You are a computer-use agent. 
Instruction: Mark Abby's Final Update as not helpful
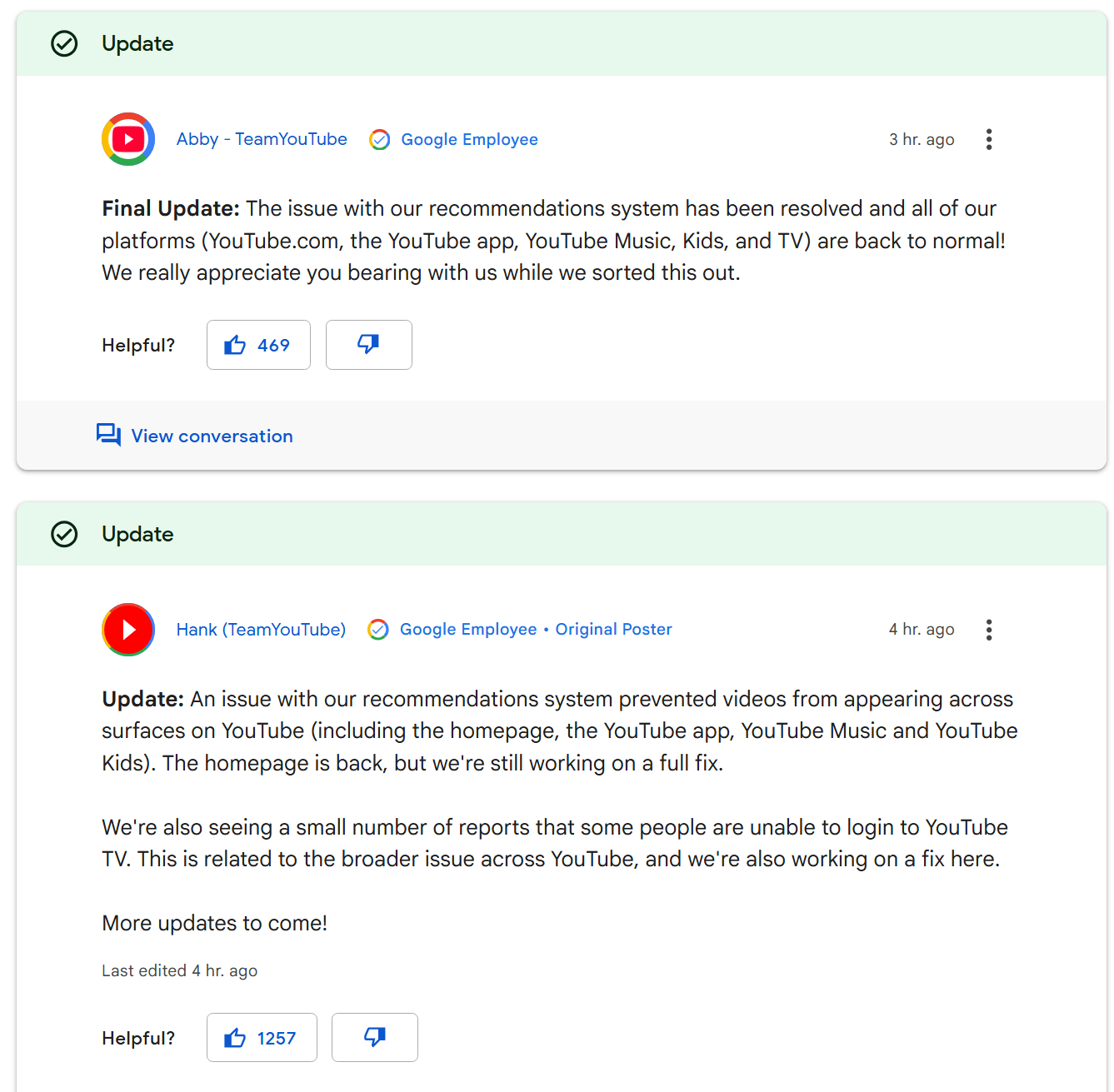pyautogui.click(x=368, y=345)
